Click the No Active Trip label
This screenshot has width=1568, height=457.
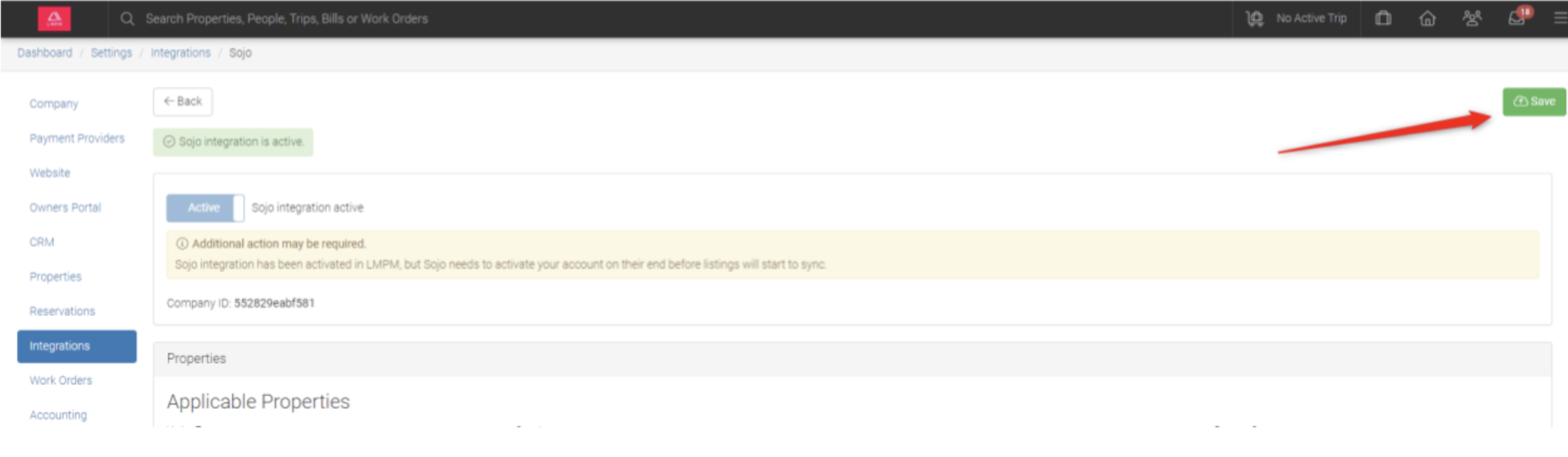pos(1311,18)
